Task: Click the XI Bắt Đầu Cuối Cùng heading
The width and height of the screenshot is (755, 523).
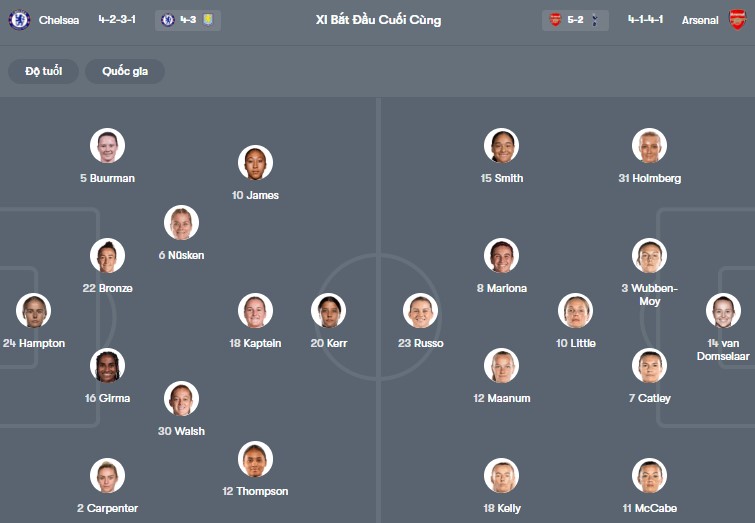Action: point(377,20)
